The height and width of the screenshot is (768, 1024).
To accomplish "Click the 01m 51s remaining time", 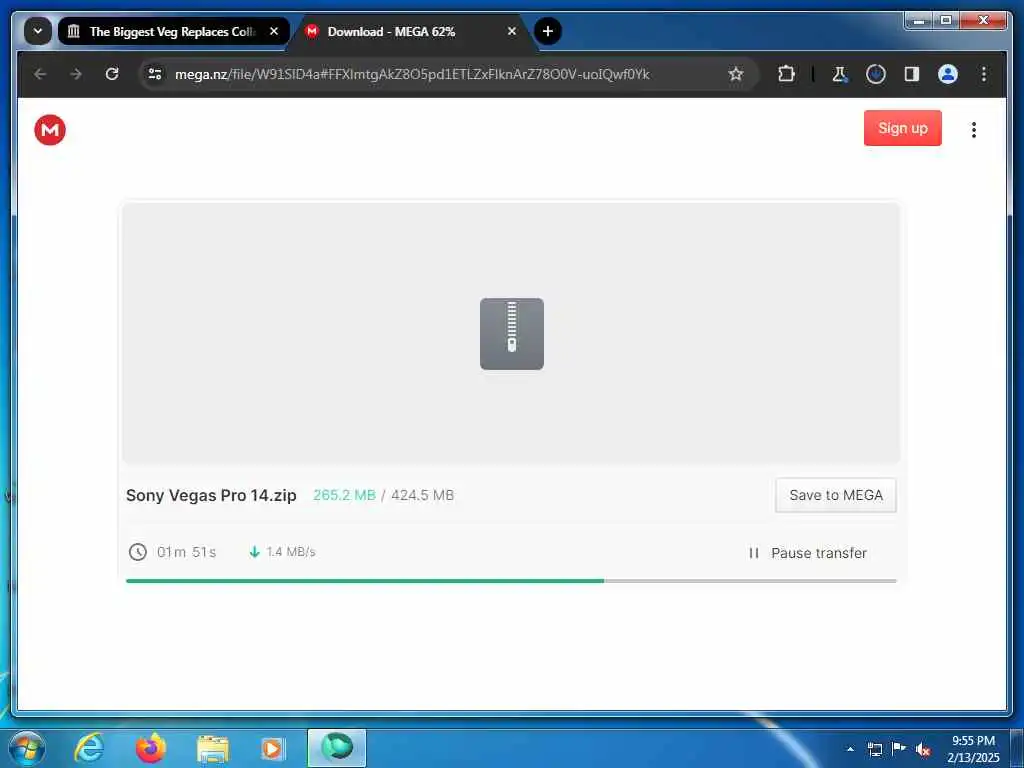I will 187,552.
